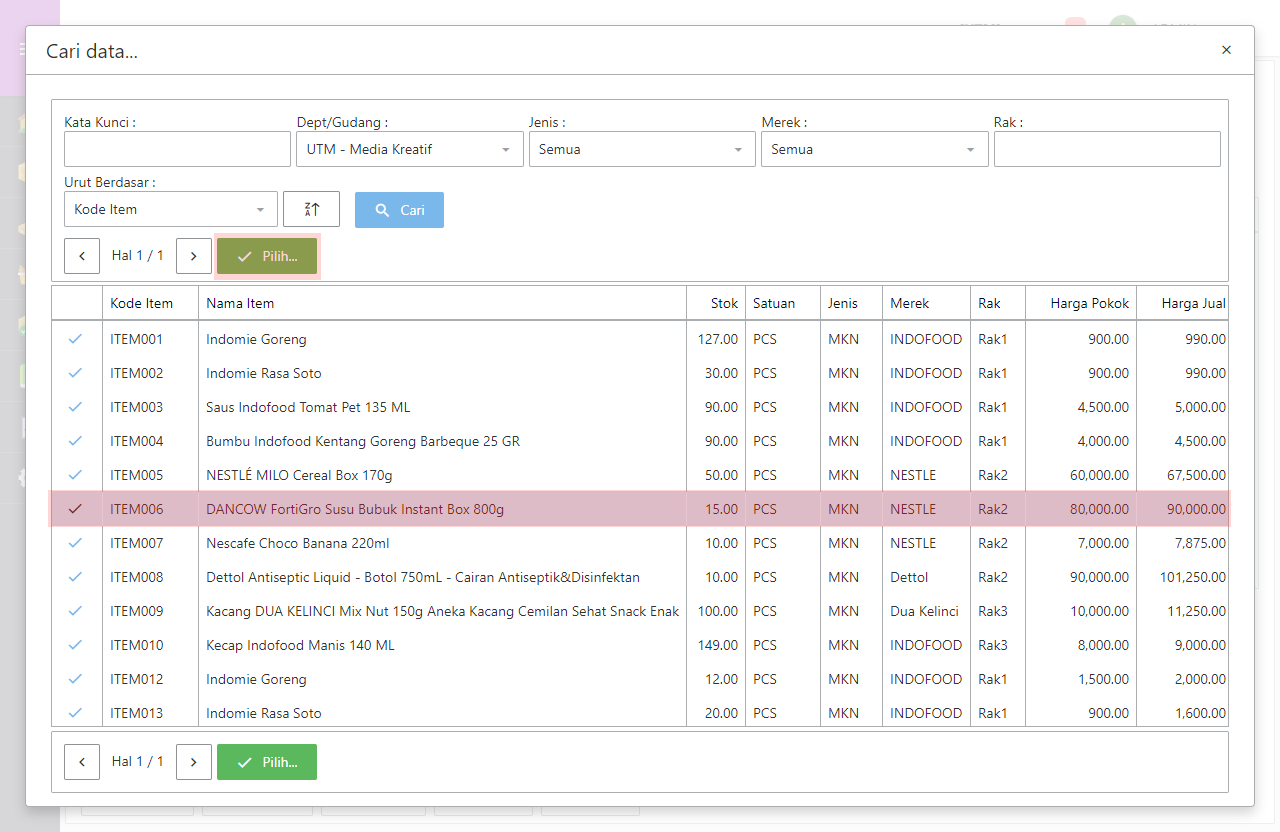Go to previous page in bottom pager
The image size is (1280, 832).
click(82, 762)
